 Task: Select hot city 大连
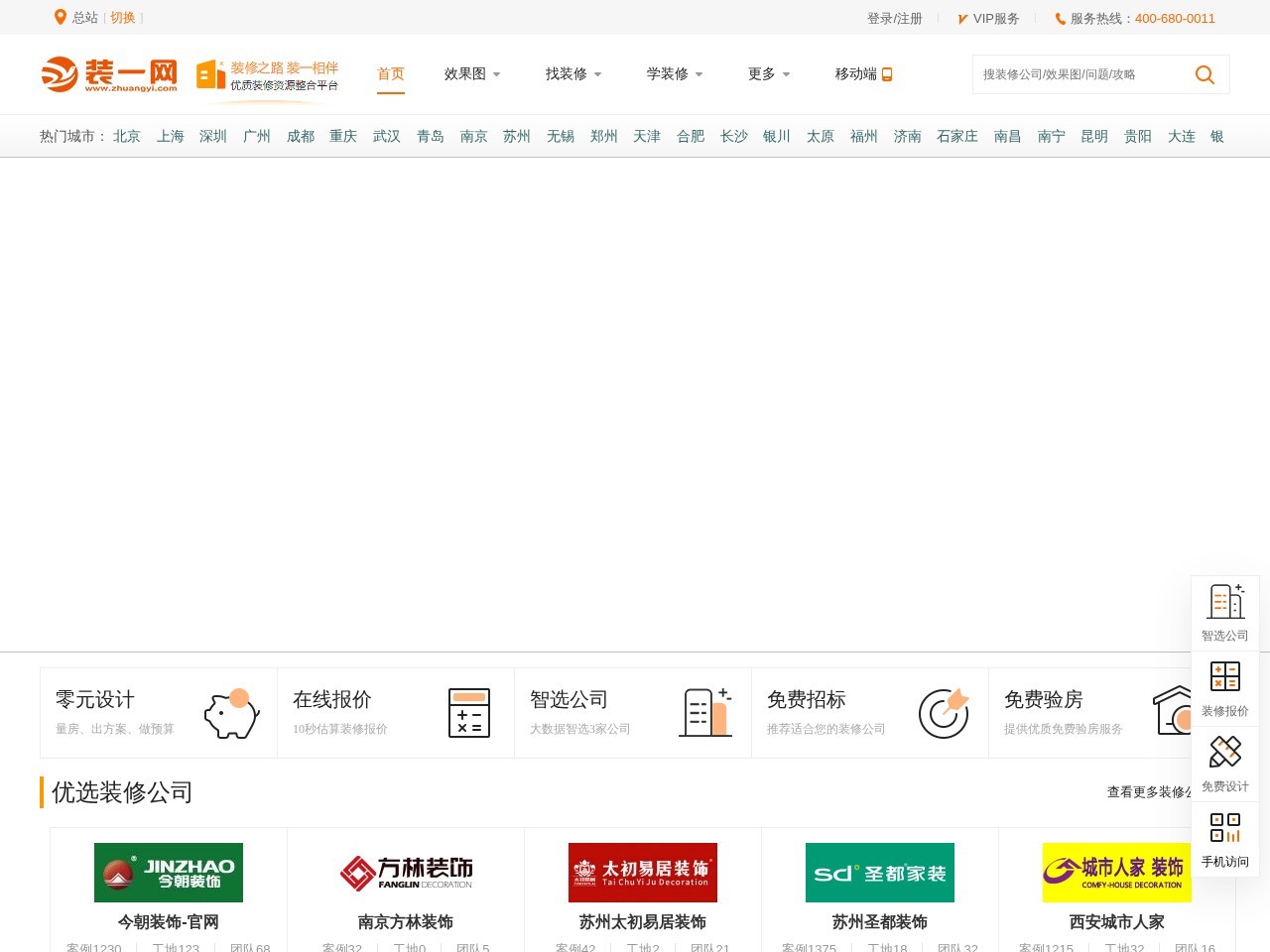[1182, 137]
